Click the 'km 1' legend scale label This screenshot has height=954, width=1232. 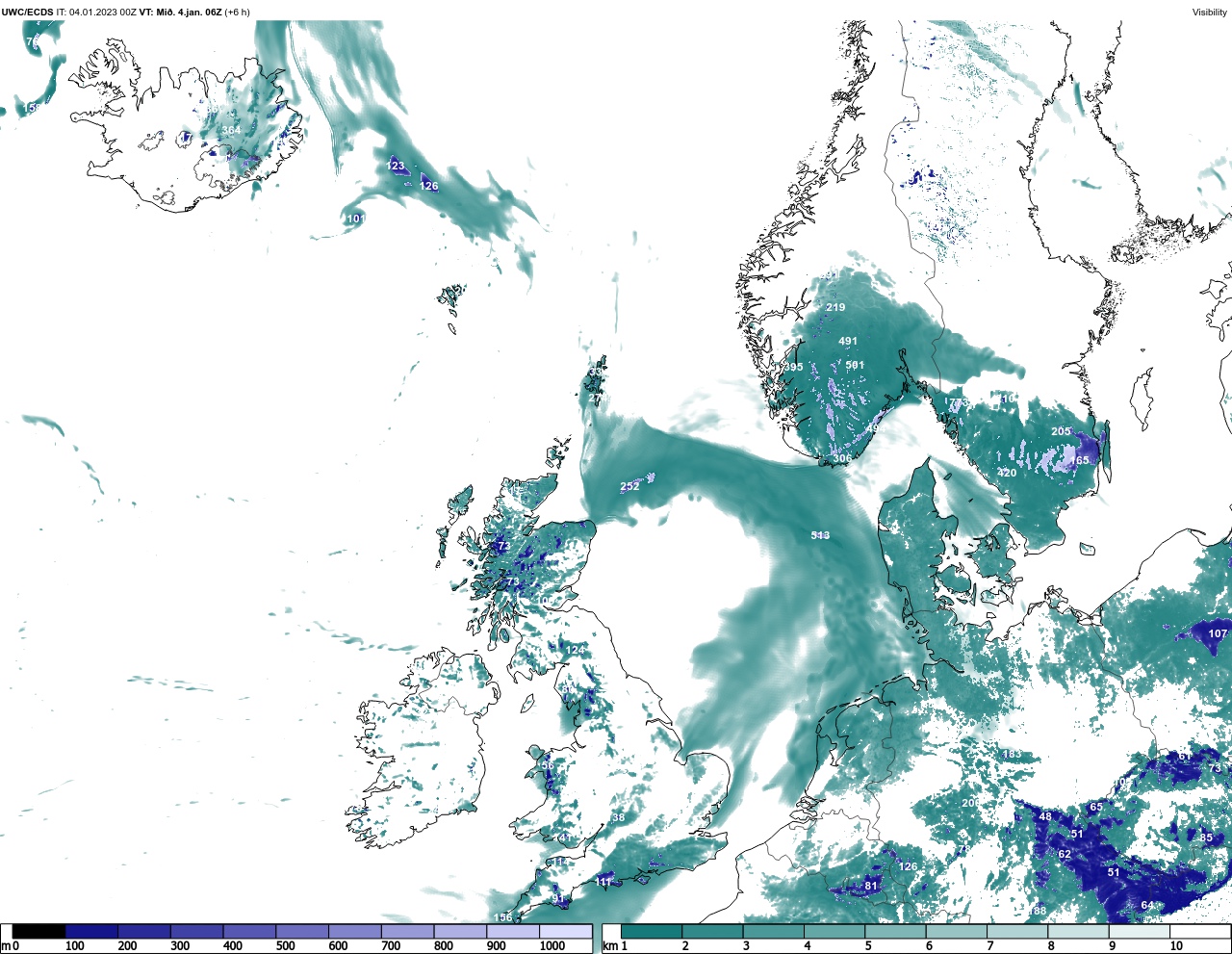[x=615, y=946]
